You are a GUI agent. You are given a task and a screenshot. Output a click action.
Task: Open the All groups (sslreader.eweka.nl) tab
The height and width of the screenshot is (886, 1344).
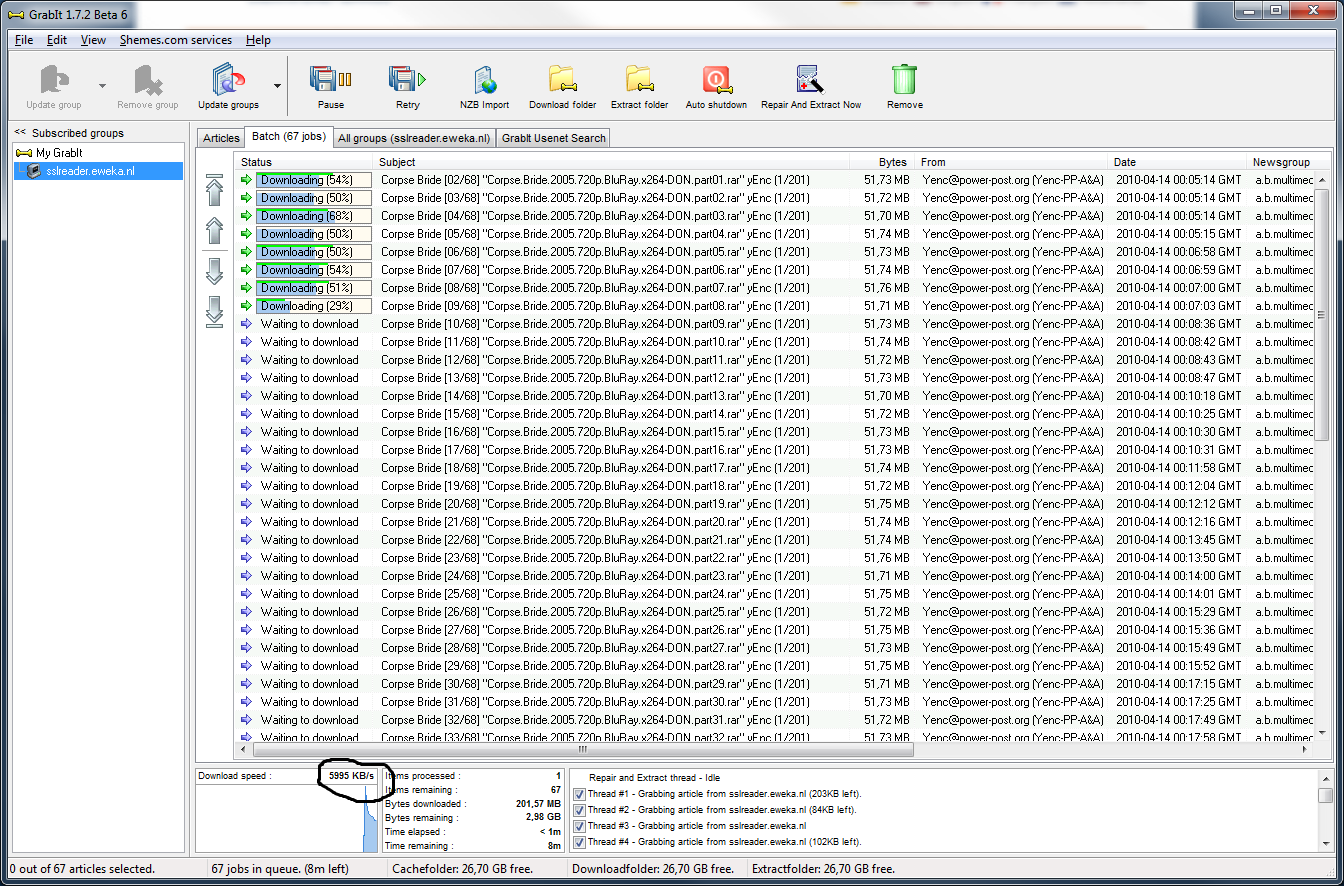[414, 138]
